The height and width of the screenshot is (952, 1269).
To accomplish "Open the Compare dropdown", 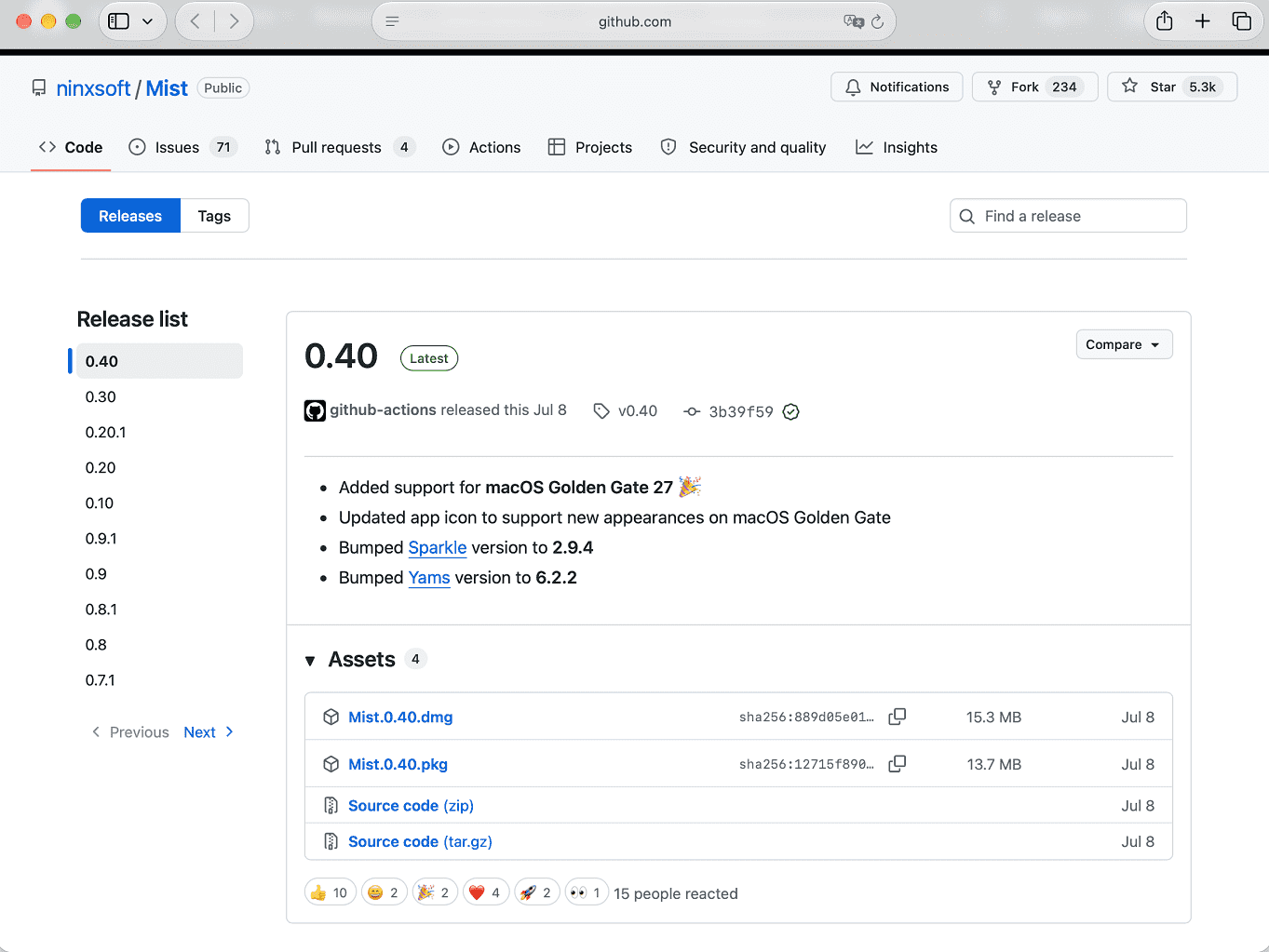I will (x=1124, y=344).
